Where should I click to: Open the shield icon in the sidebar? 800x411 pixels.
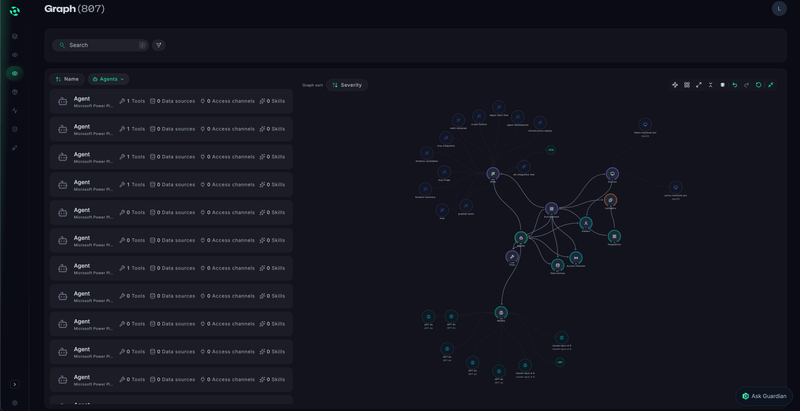pyautogui.click(x=15, y=130)
